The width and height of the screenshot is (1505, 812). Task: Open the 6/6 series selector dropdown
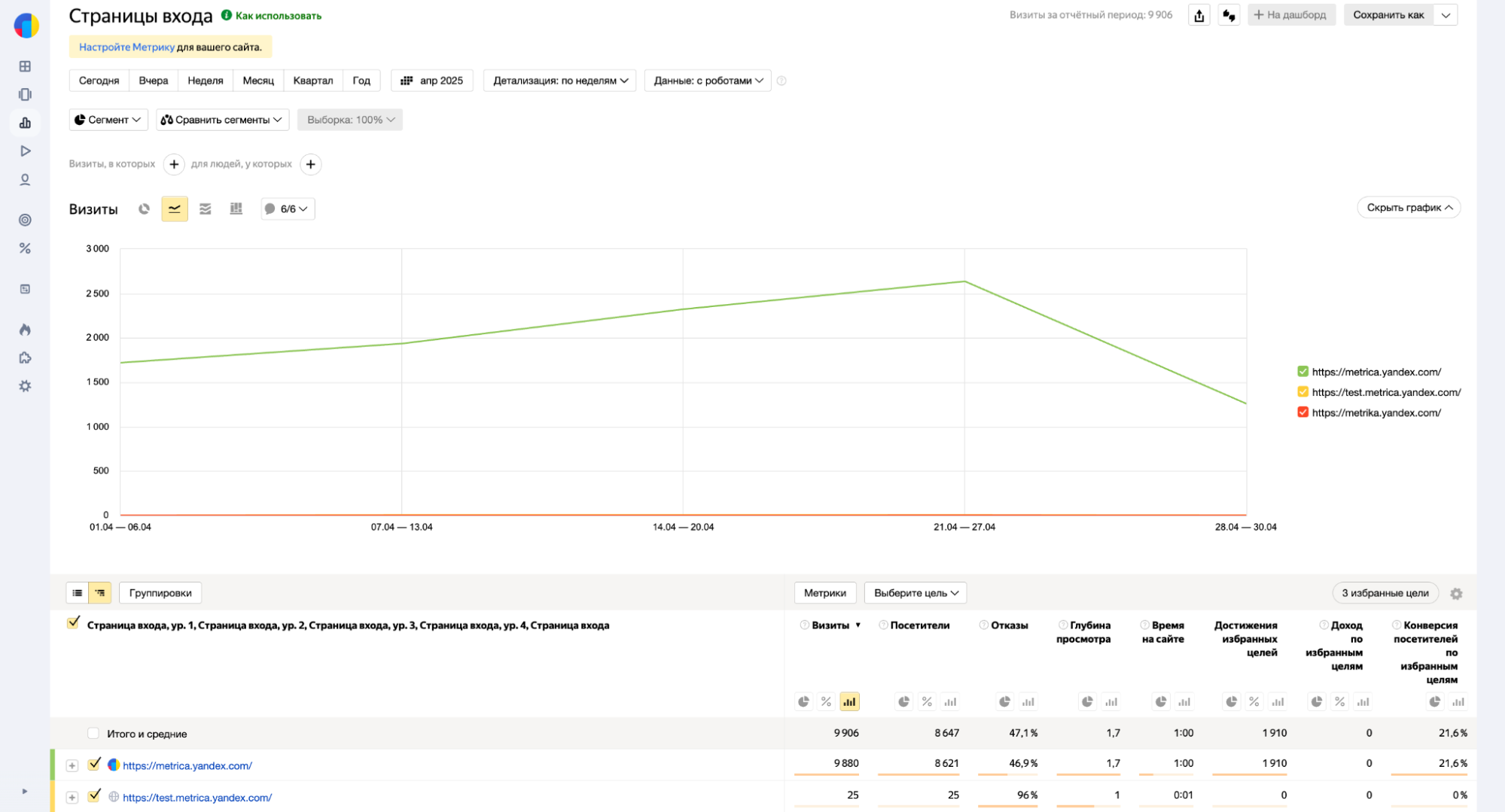pos(288,208)
